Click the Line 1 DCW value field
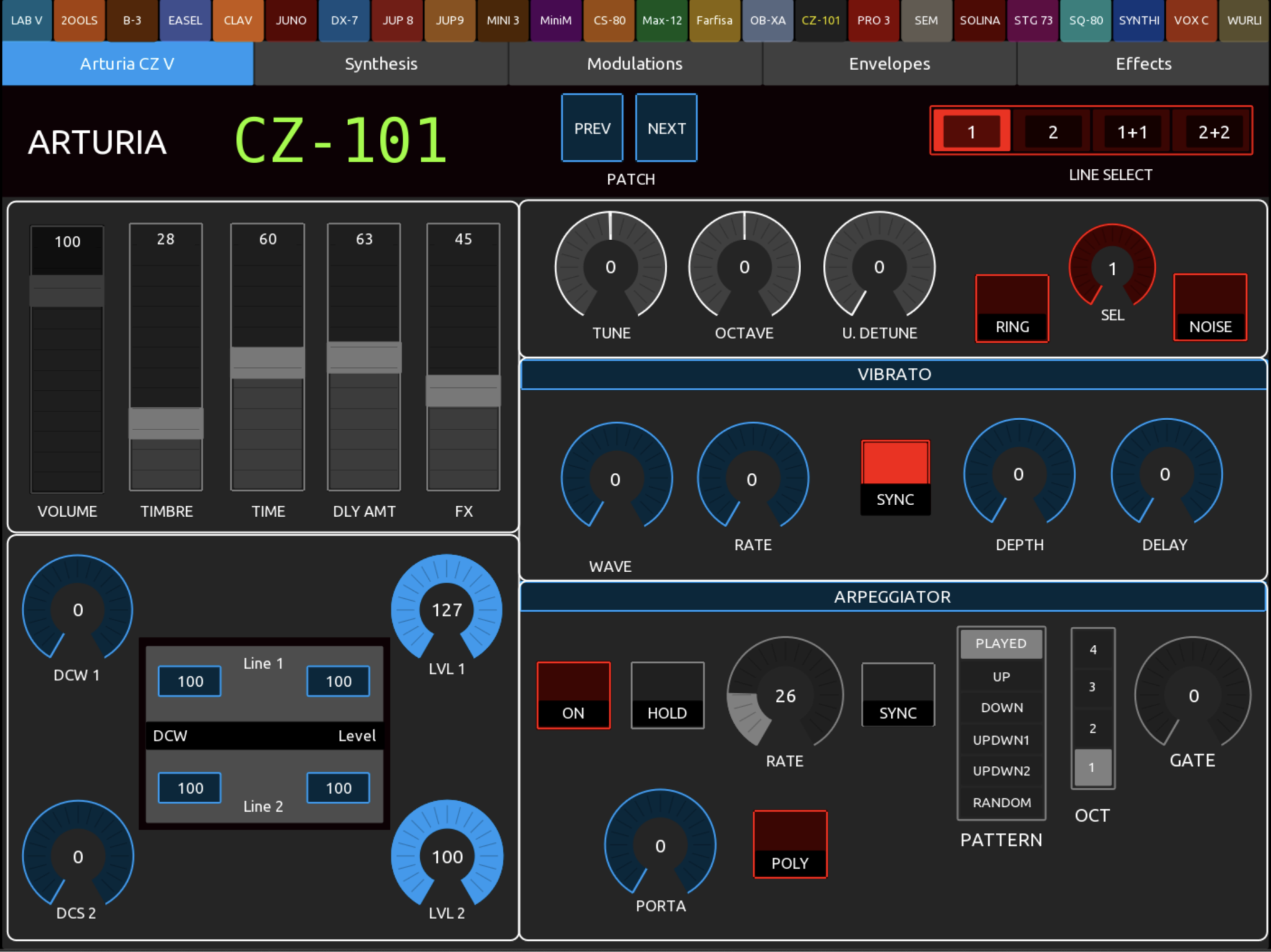This screenshot has height=952, width=1271. click(x=190, y=681)
